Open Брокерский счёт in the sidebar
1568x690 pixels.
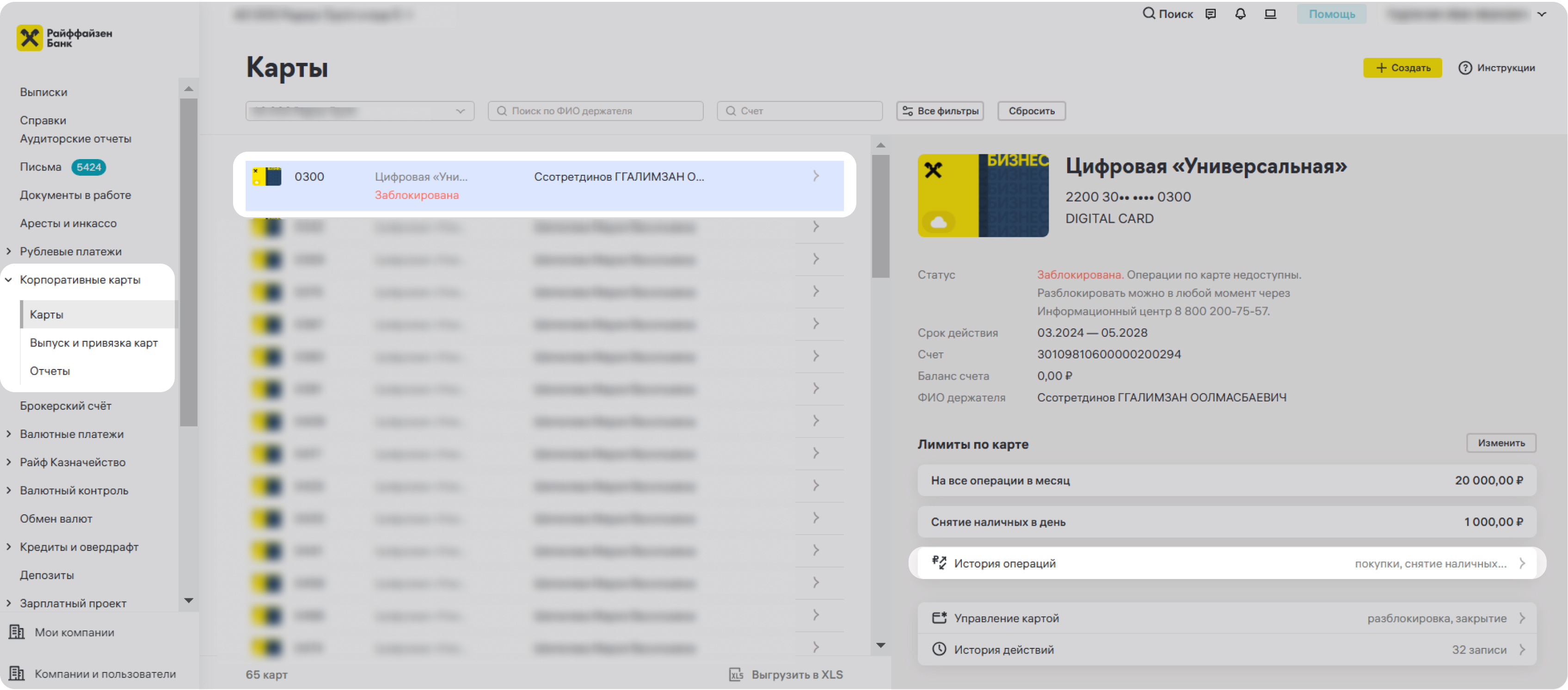[66, 406]
